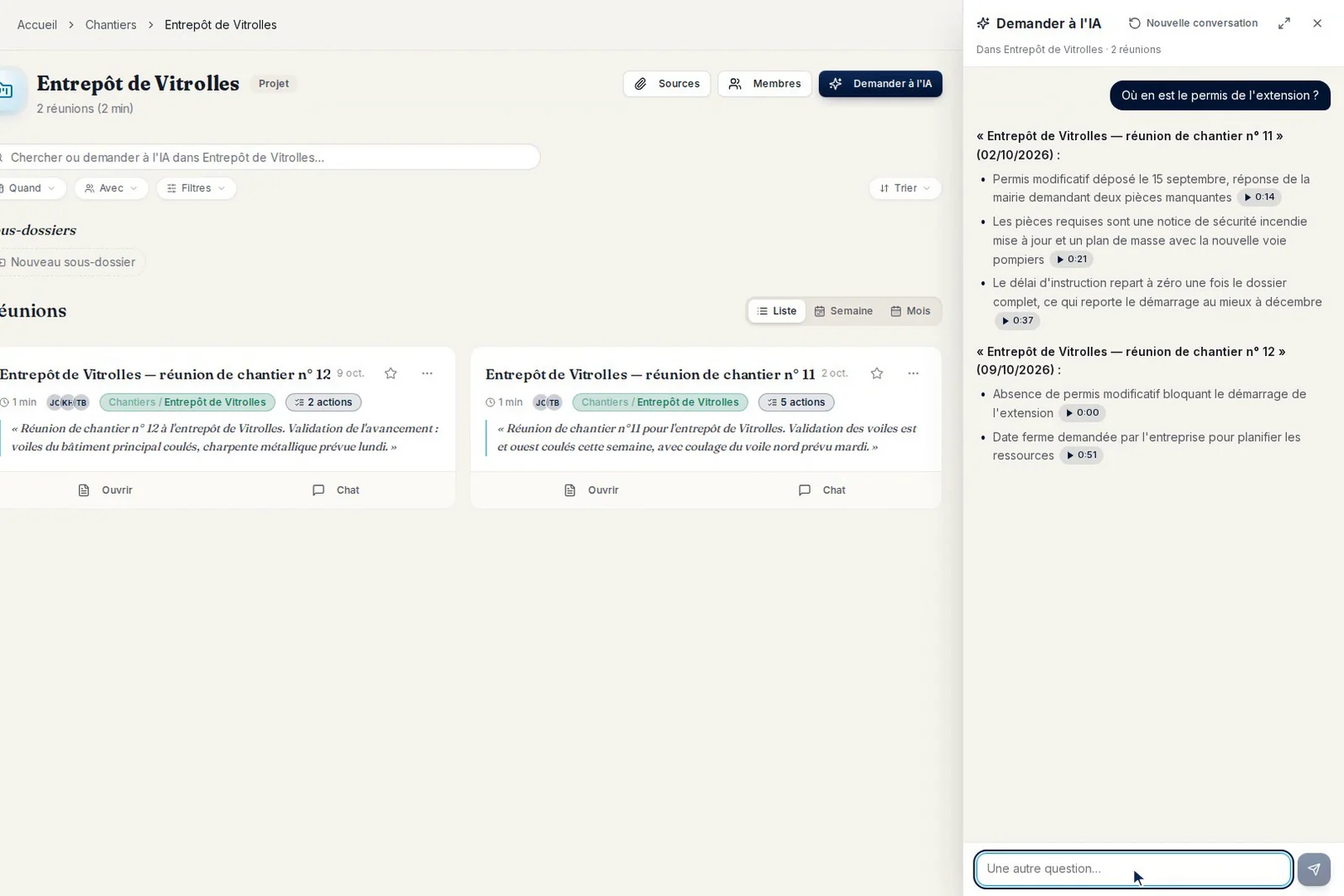Viewport: 1344px width, 896px height.
Task: Open more options on réunion n° 11 card
Action: (913, 374)
